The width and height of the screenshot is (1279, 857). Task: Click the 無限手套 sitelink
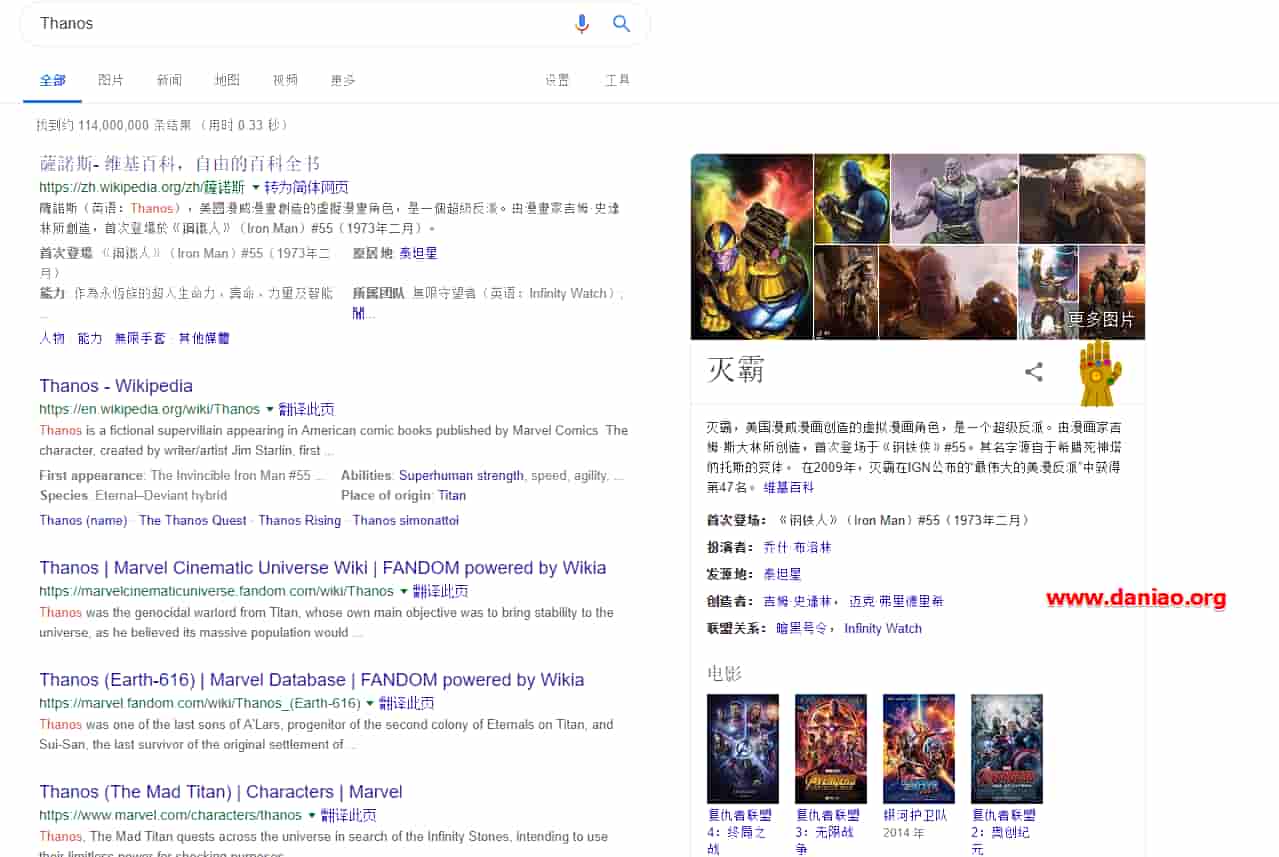point(140,338)
